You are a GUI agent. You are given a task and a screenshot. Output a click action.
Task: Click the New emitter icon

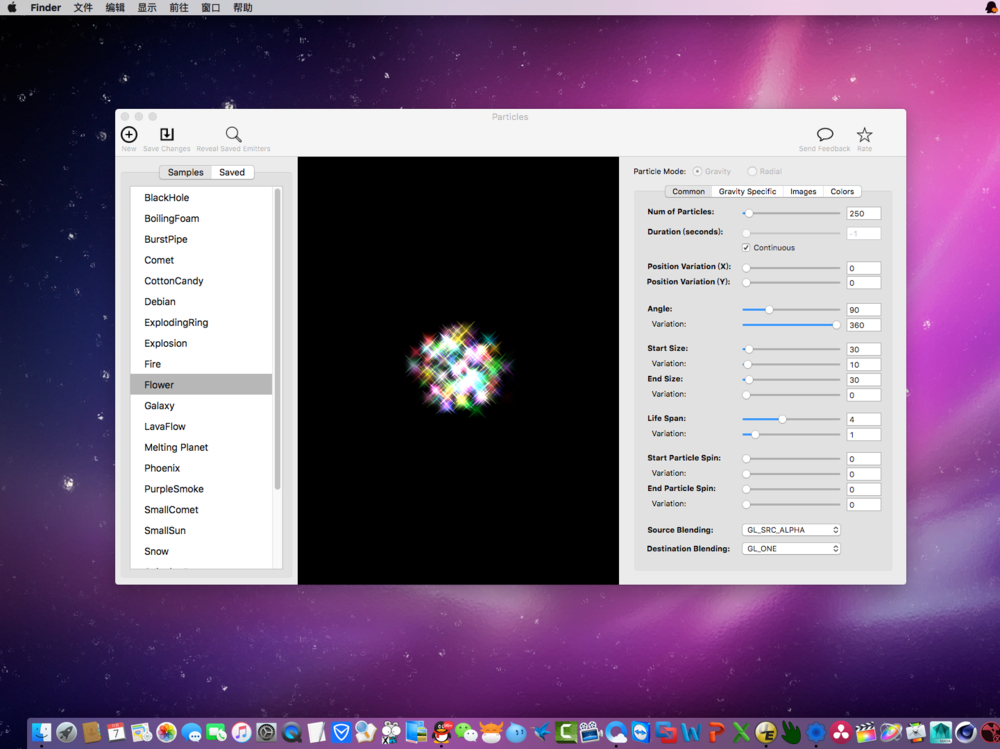[129, 135]
